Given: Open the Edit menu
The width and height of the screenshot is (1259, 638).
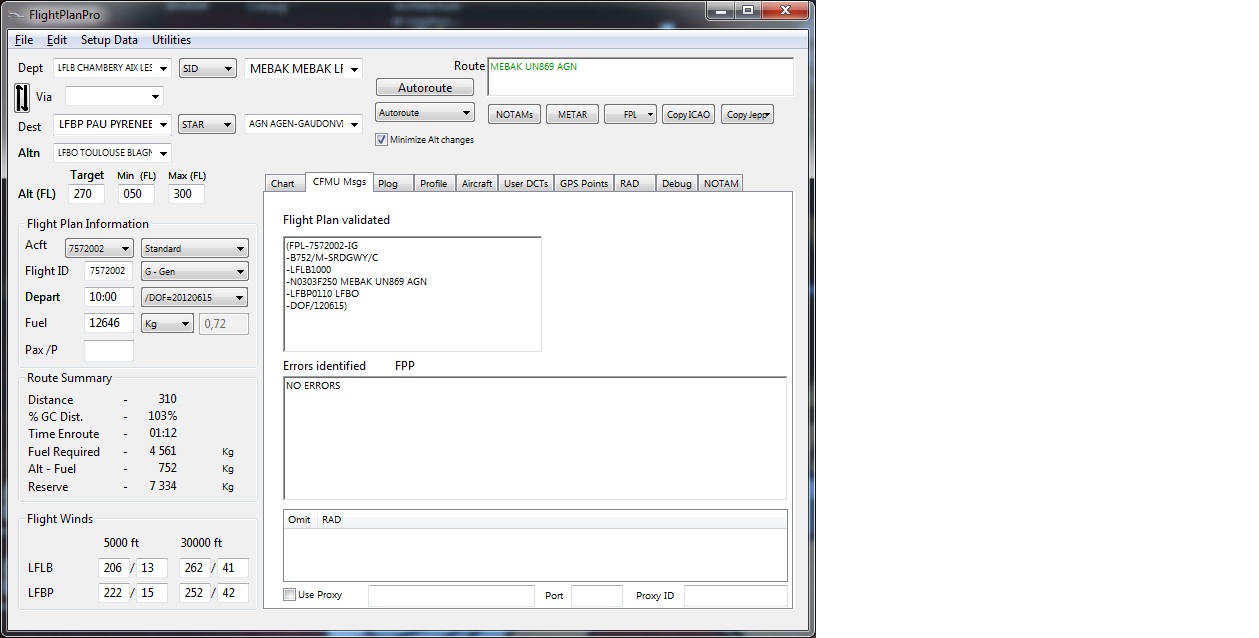Looking at the screenshot, I should 57,40.
